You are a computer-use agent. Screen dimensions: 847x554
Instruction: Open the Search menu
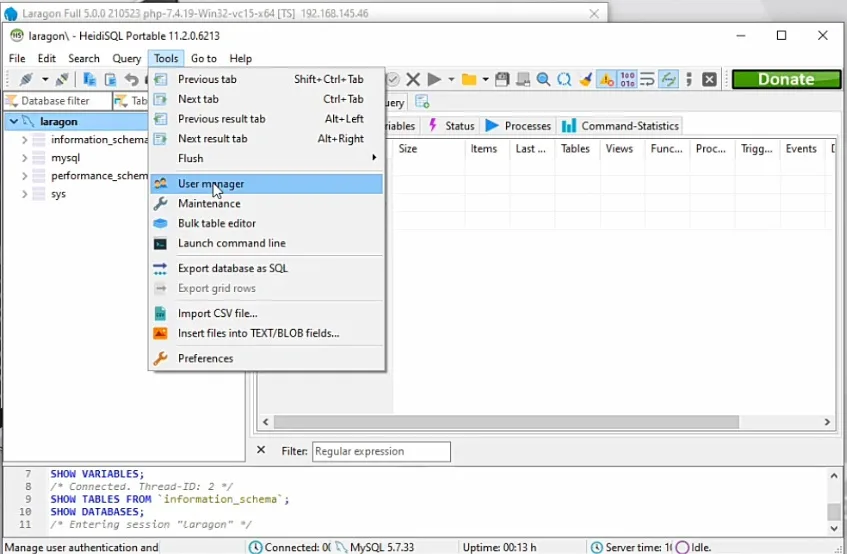pos(84,58)
